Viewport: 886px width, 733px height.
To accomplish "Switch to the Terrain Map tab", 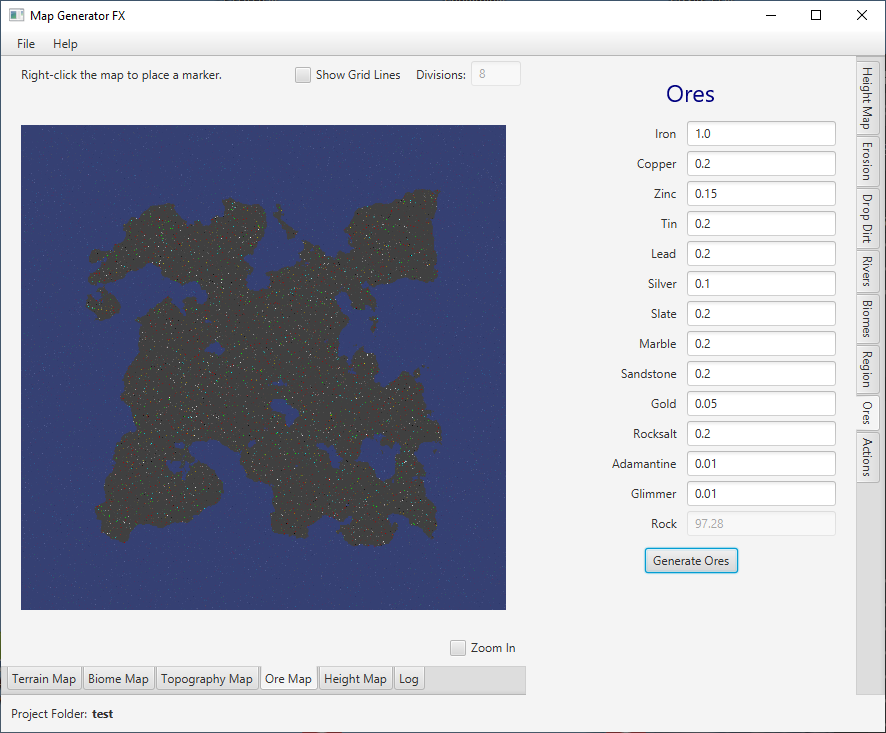I will click(x=44, y=679).
